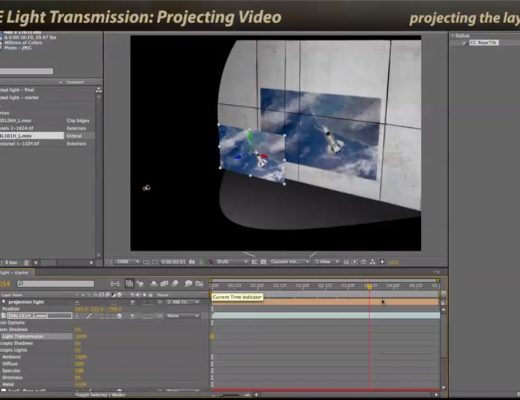Image resolution: width=520 pixels, height=400 pixels.
Task: Click the trash icon in Project panel
Action: (x=27, y=263)
